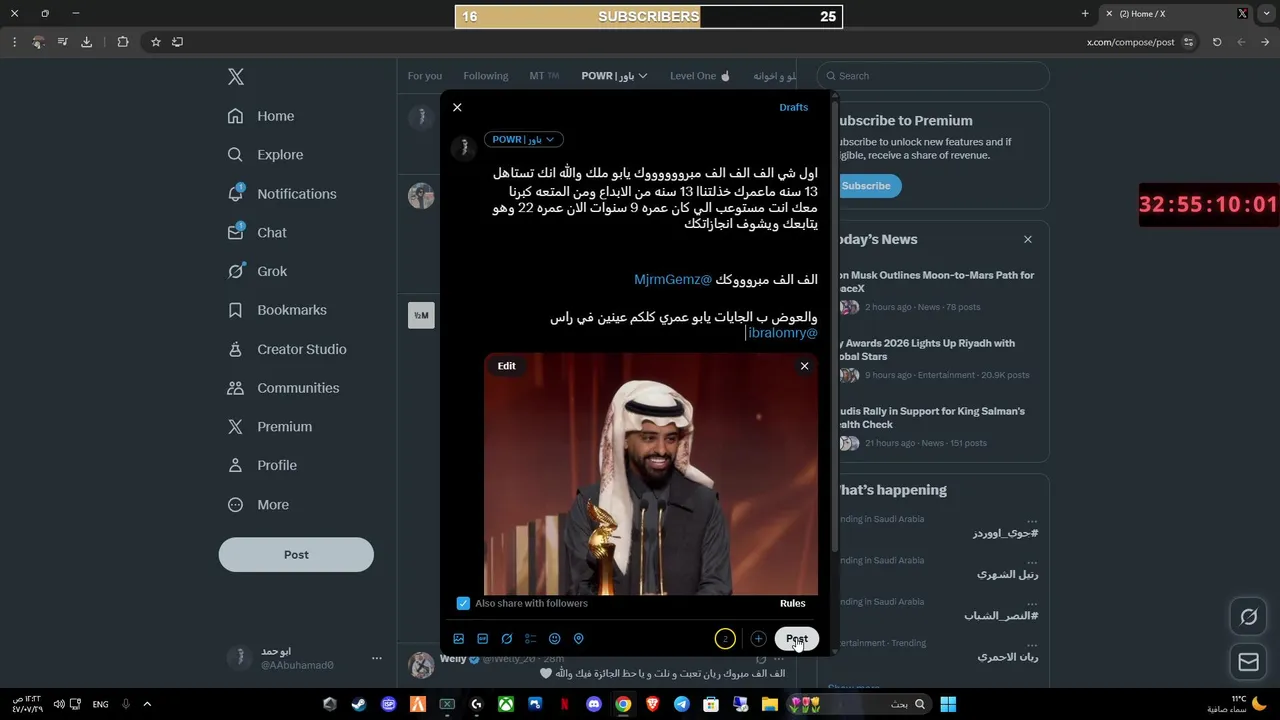The height and width of the screenshot is (720, 1280).
Task: Select the (2) Home / X browser tab
Action: pyautogui.click(x=1176, y=14)
